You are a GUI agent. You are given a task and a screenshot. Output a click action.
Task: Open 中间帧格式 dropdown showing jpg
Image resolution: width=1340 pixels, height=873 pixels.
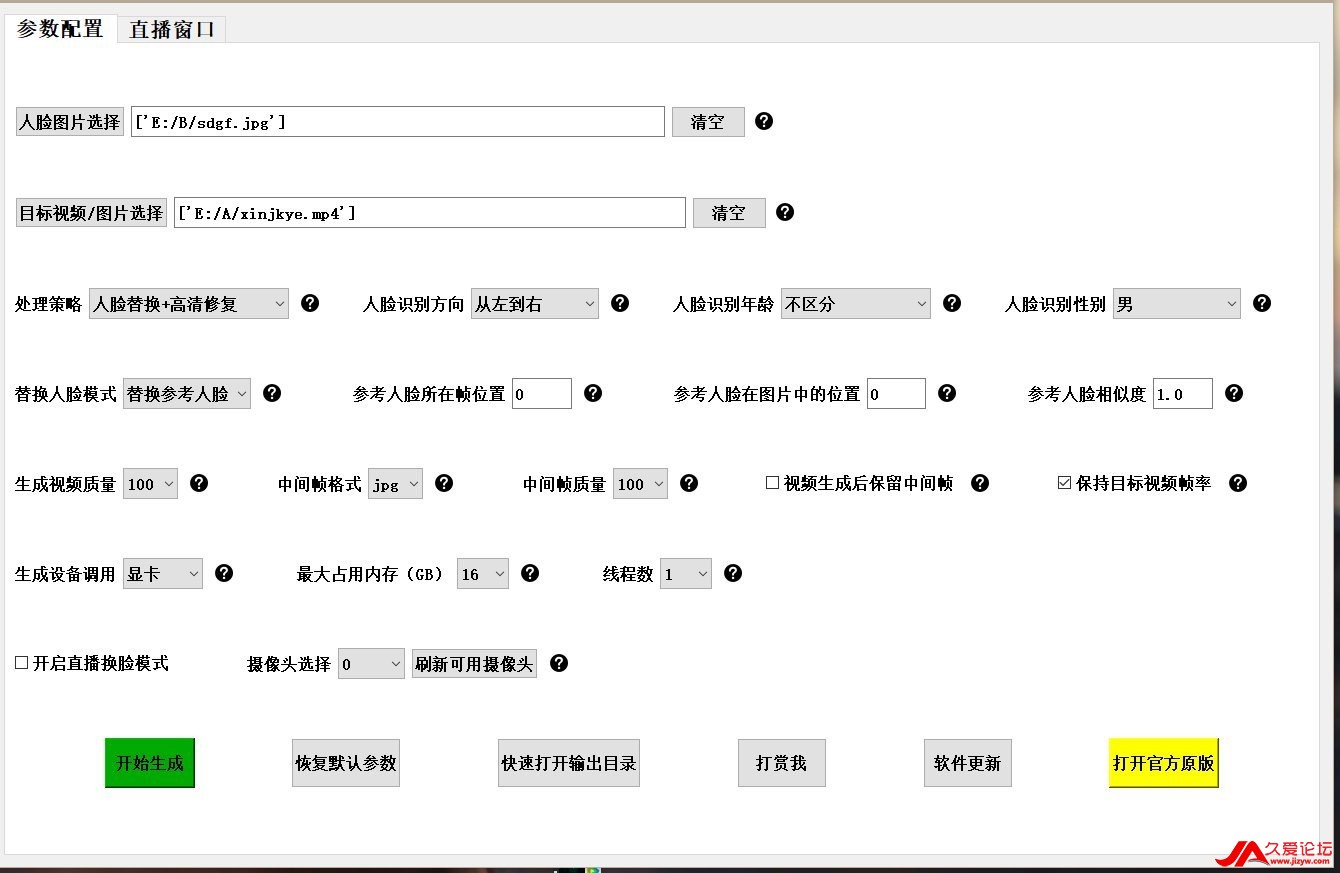click(396, 484)
